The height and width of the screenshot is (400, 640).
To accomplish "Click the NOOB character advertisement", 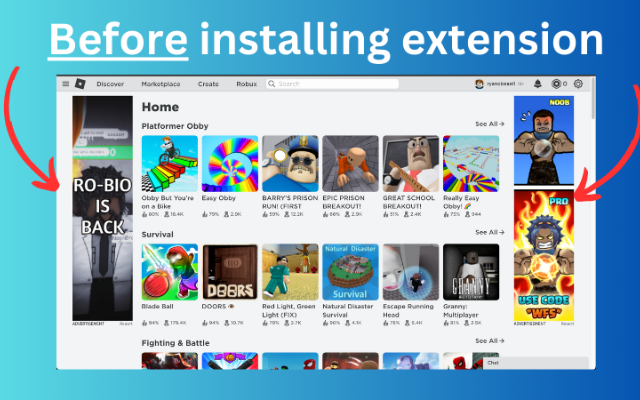I will point(544,140).
